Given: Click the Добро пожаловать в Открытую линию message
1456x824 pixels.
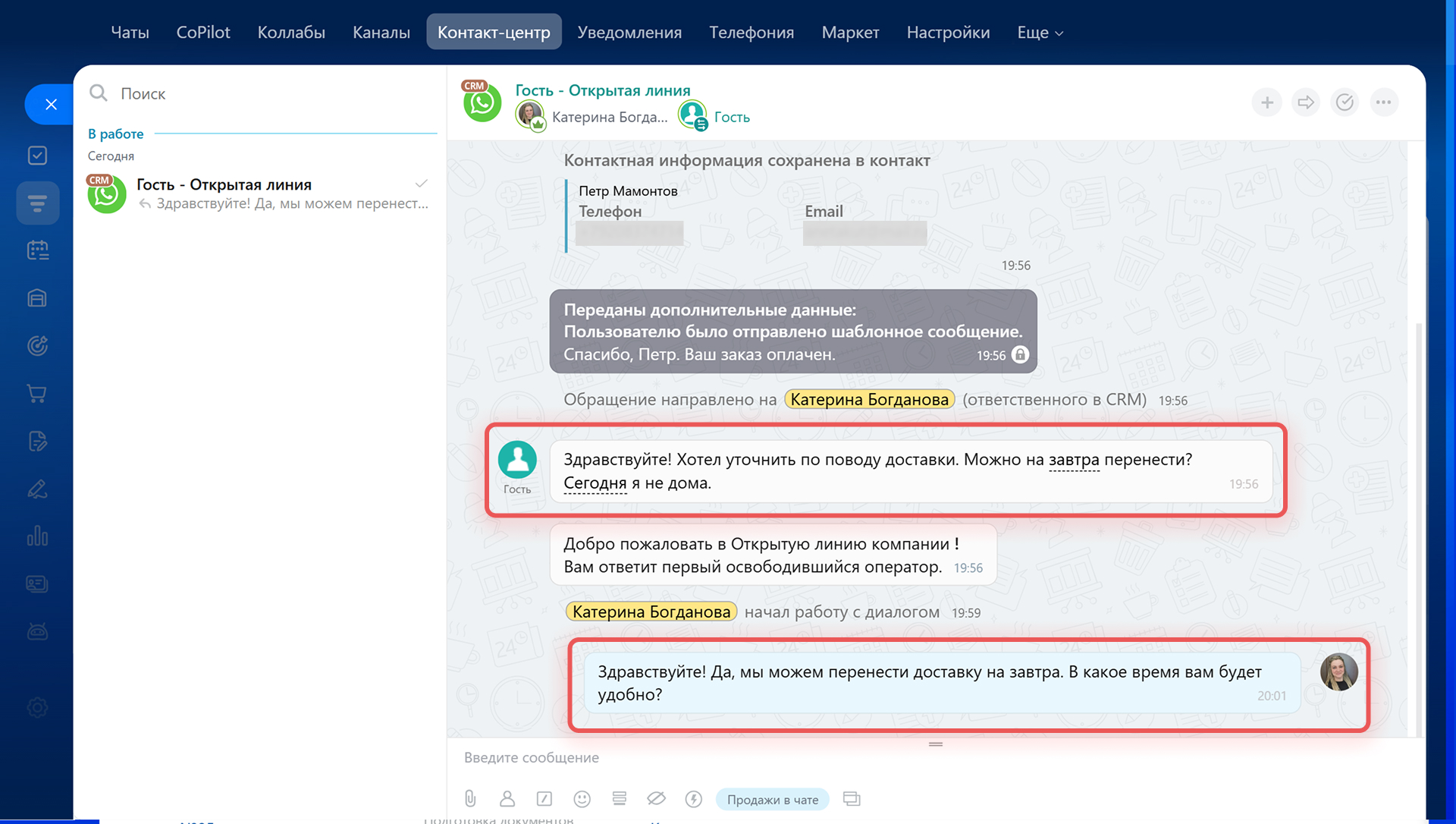Looking at the screenshot, I should pyautogui.click(x=773, y=555).
